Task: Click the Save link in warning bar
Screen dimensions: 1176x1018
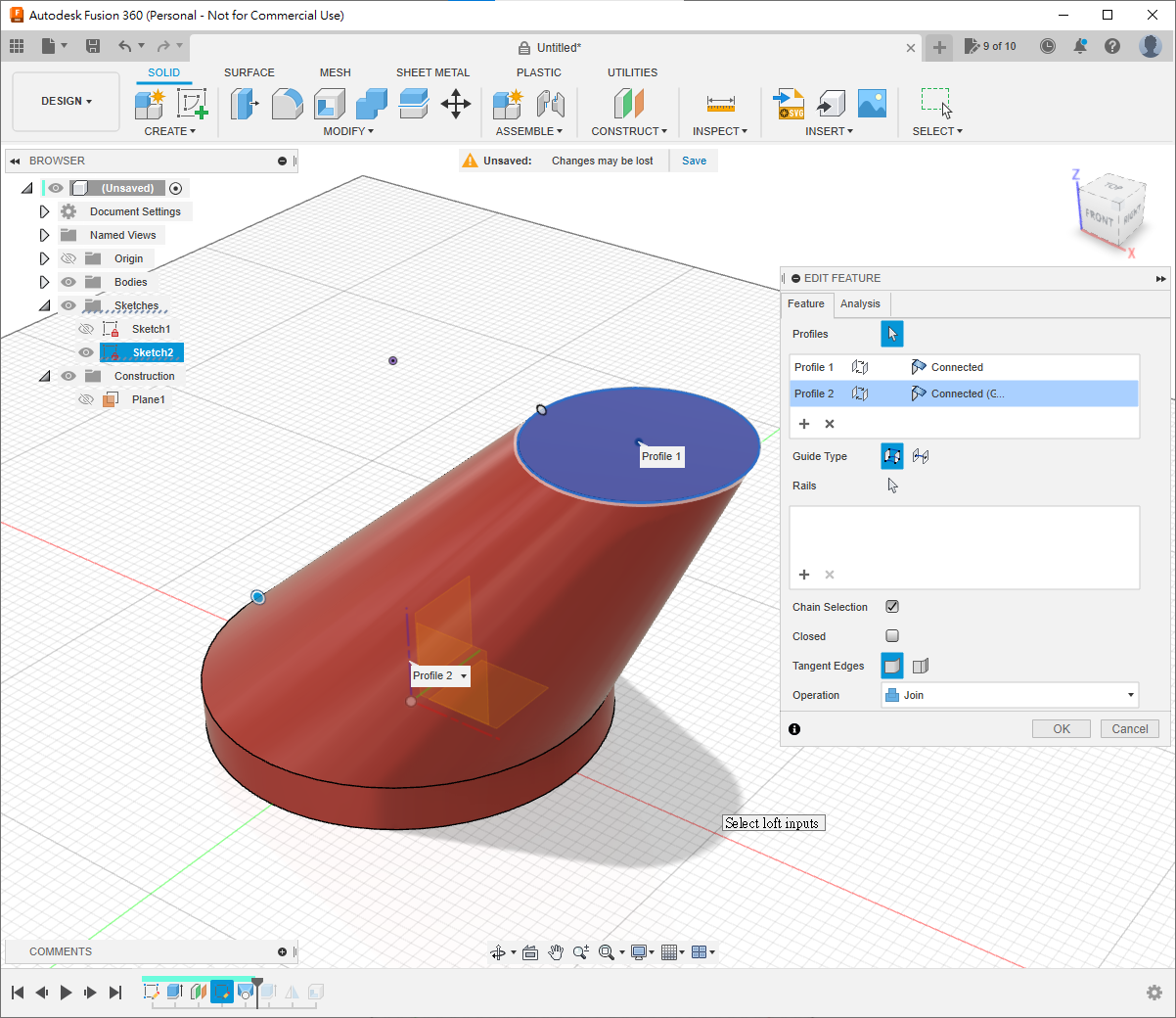Action: point(694,161)
